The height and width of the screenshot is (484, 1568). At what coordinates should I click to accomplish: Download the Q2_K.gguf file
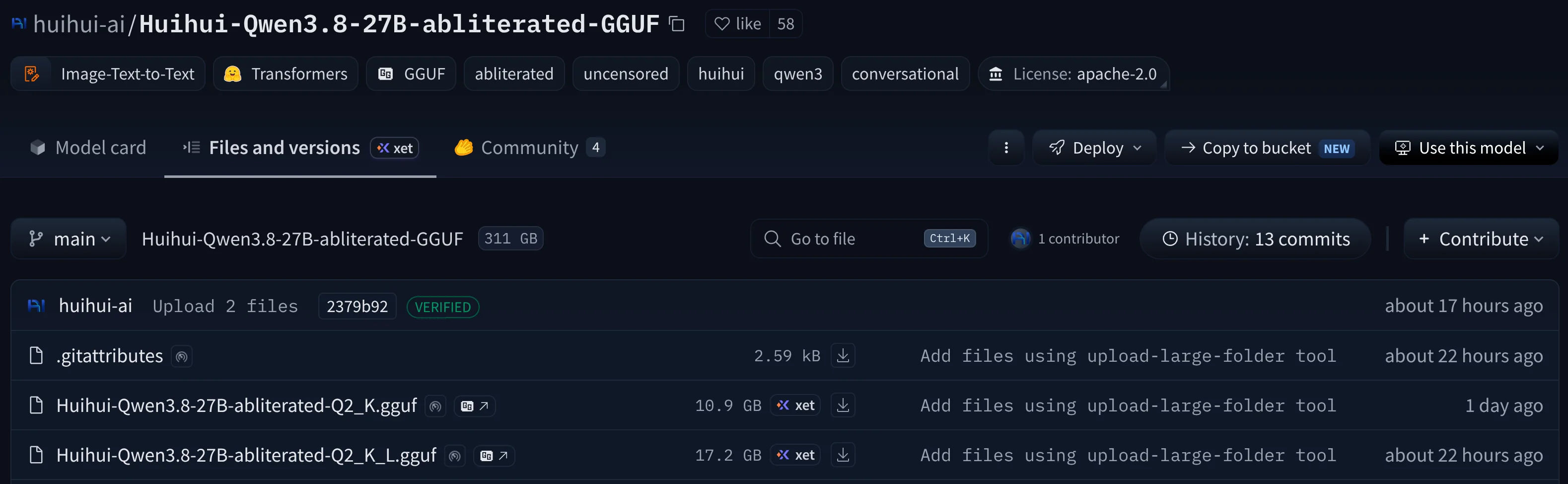(843, 405)
